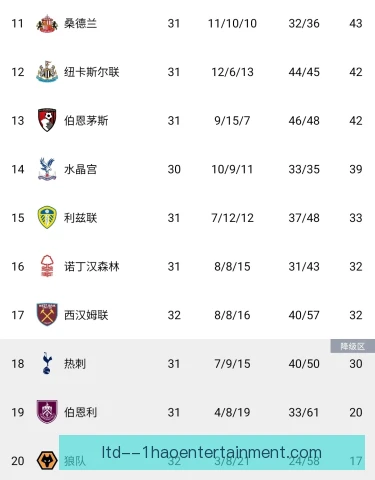The image size is (375, 480).
Task: Tap the 39 points for 水晶宫
Action: (x=356, y=169)
